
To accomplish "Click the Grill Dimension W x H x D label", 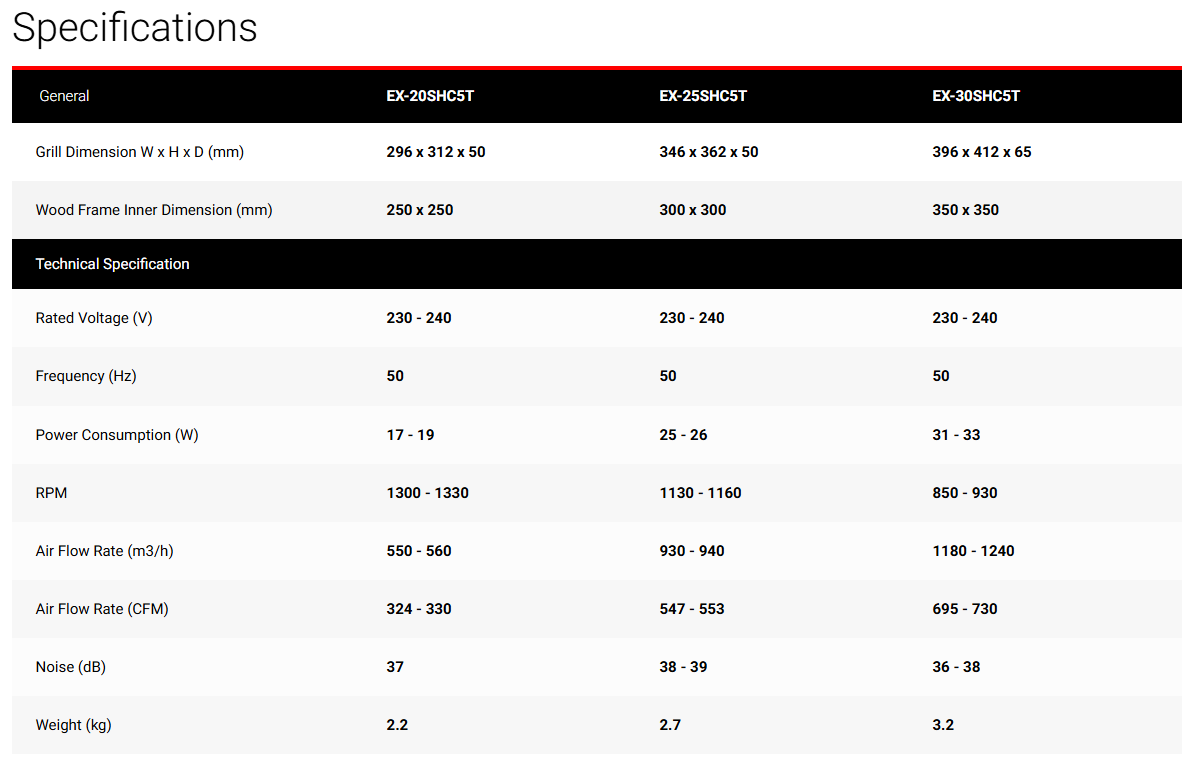I will (140, 152).
